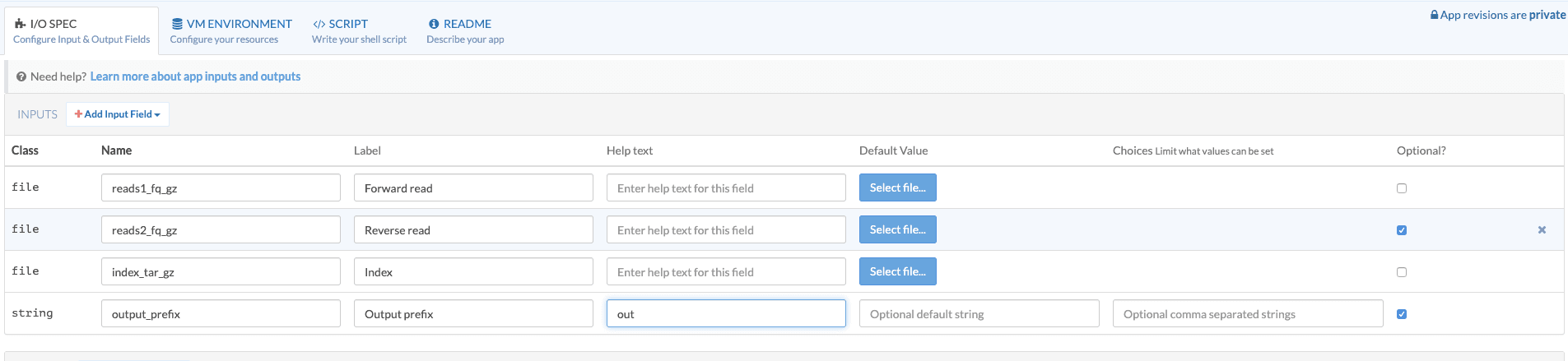Edit the reads1_fq_gz name field
The width and height of the screenshot is (1568, 361).
pyautogui.click(x=221, y=187)
